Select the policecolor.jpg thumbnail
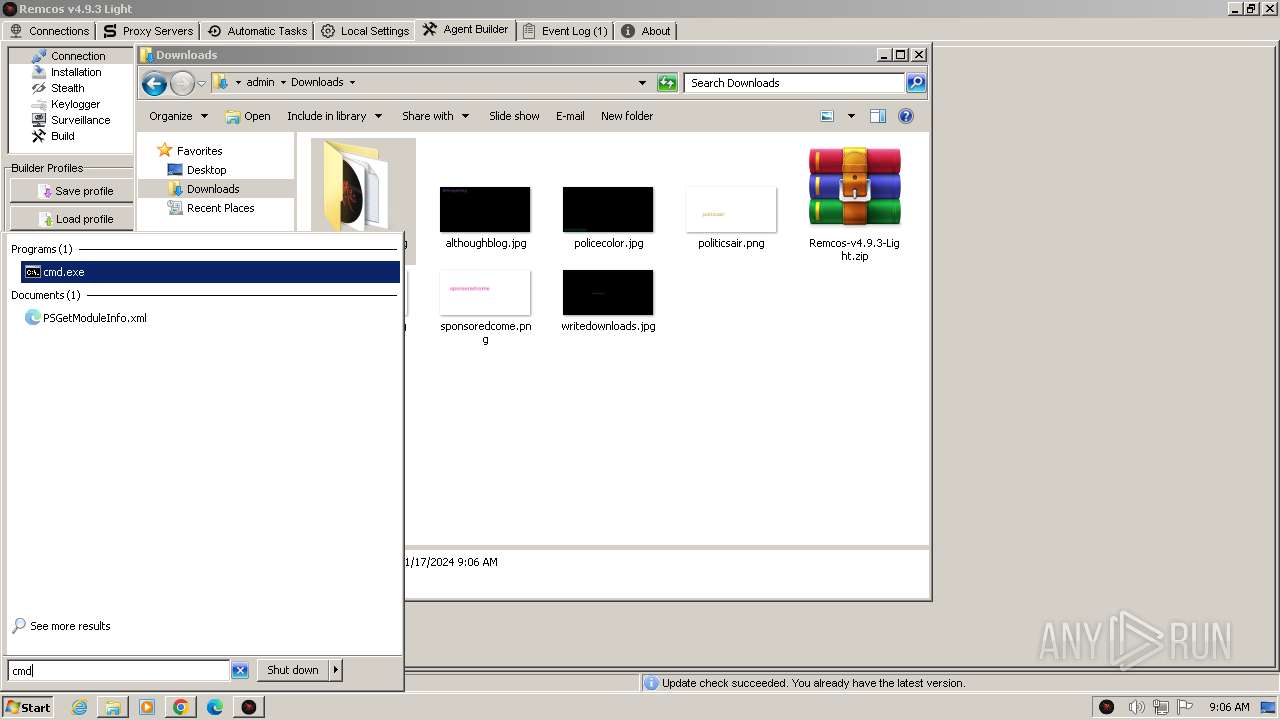This screenshot has height=720, width=1280. (608, 209)
